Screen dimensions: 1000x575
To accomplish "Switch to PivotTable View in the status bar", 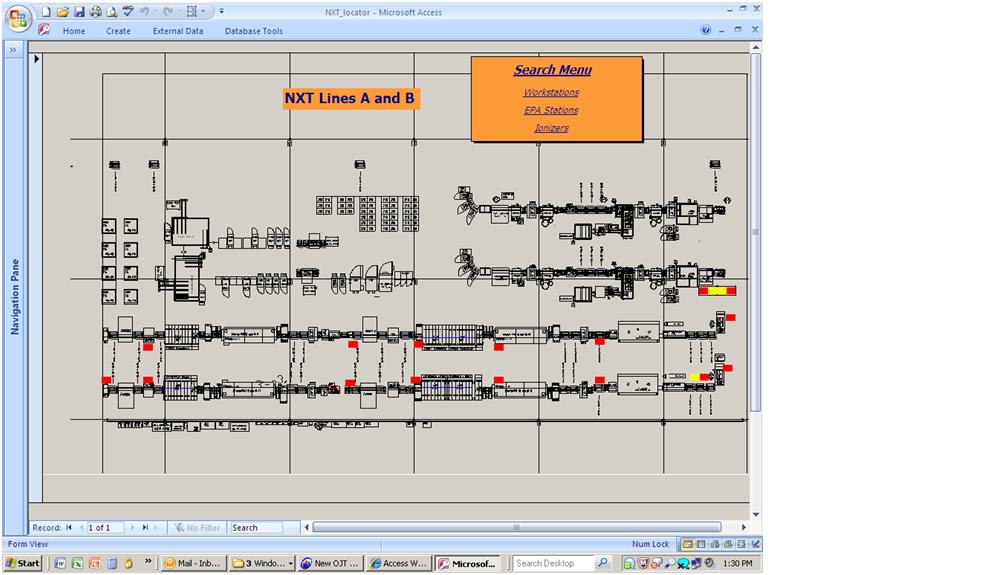I will tap(715, 544).
